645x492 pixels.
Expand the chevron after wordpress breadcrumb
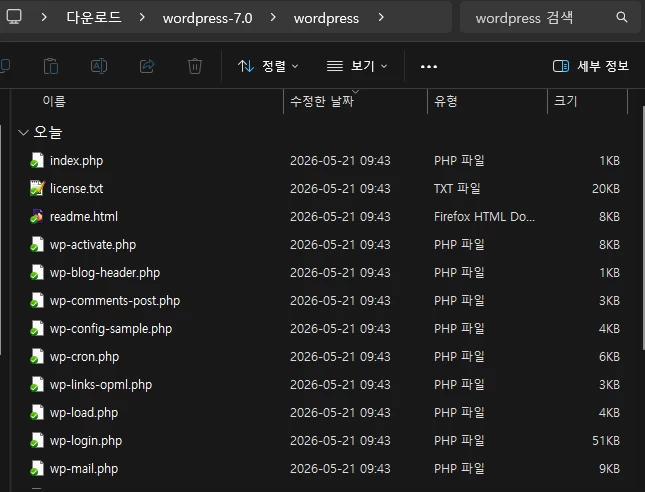pyautogui.click(x=381, y=17)
